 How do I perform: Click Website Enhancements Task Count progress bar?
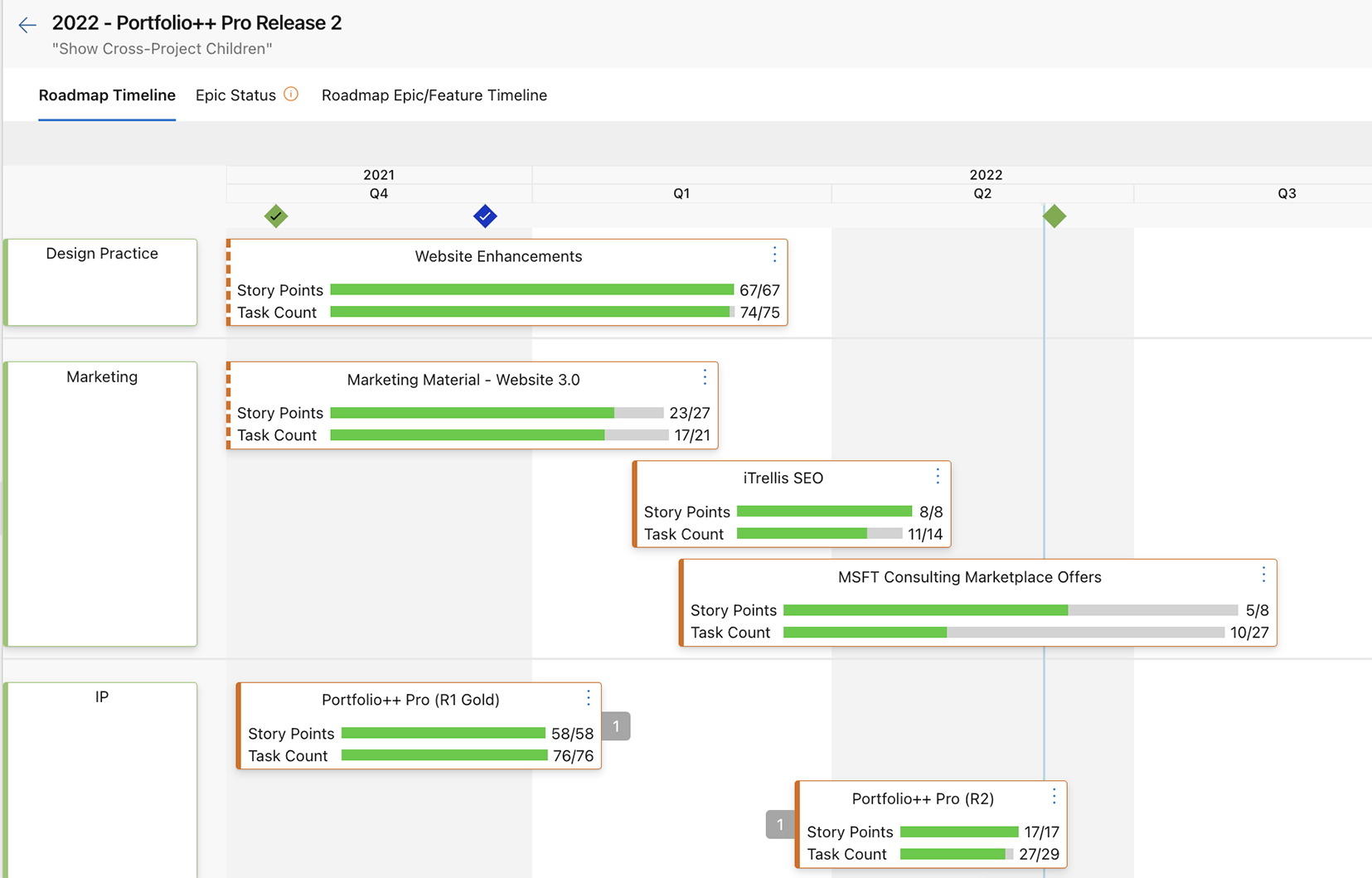pyautogui.click(x=532, y=312)
